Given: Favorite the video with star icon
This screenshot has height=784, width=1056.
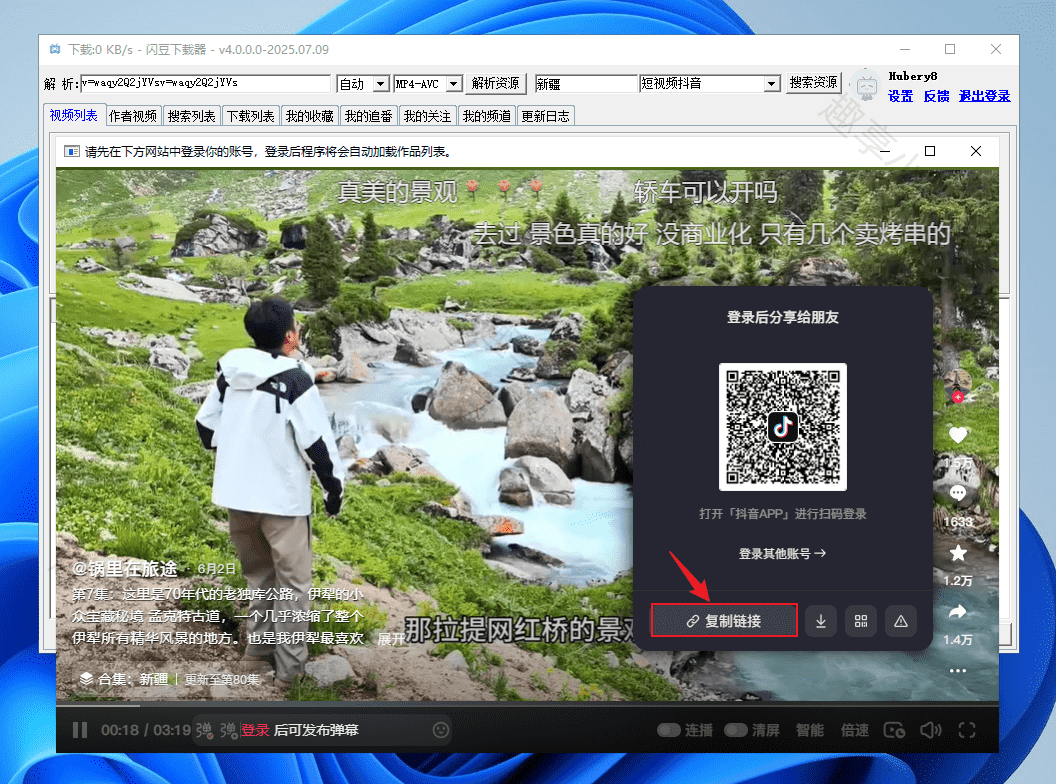Looking at the screenshot, I should click(958, 554).
